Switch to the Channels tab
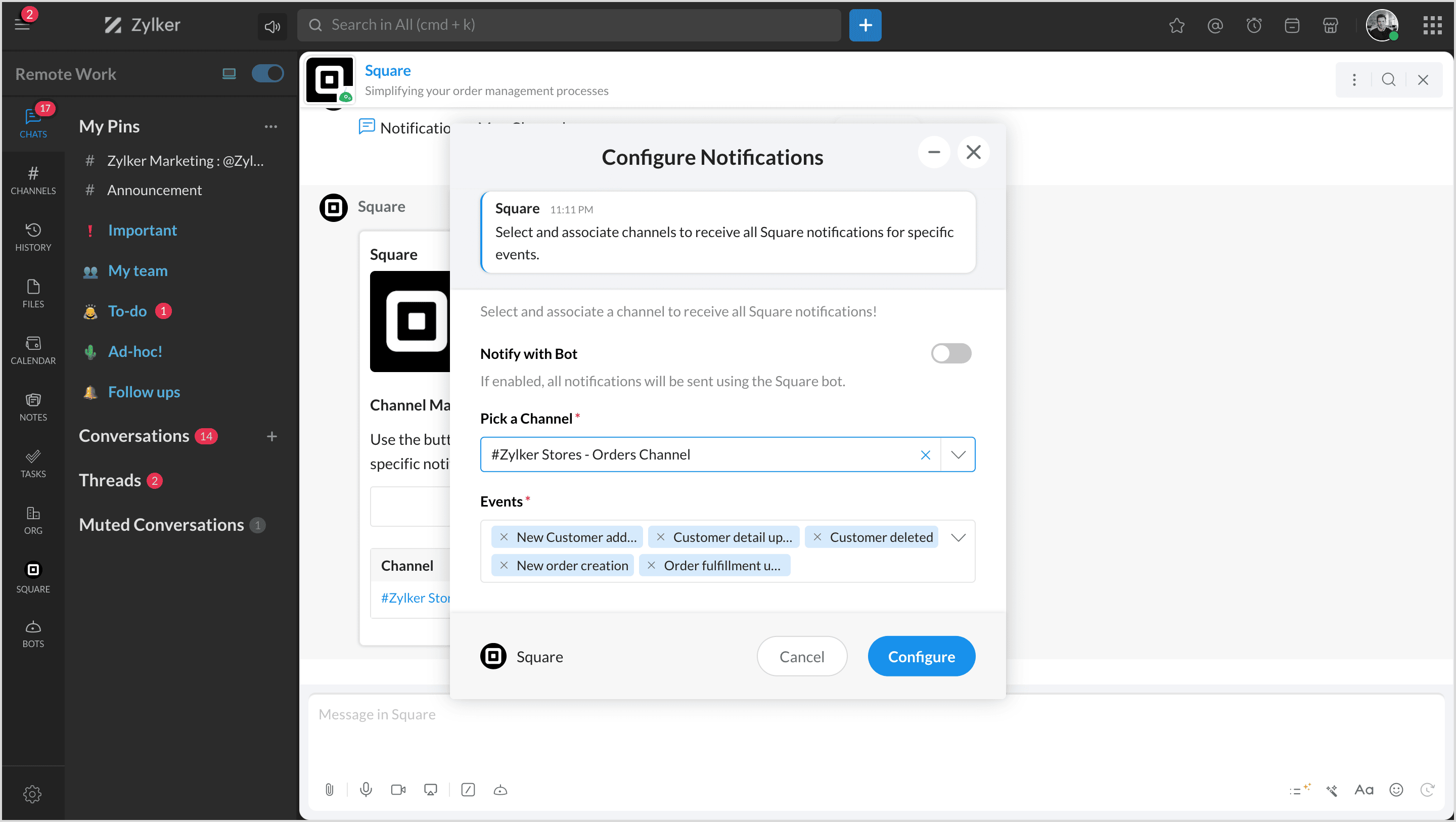This screenshot has width=1456, height=822. point(33,179)
